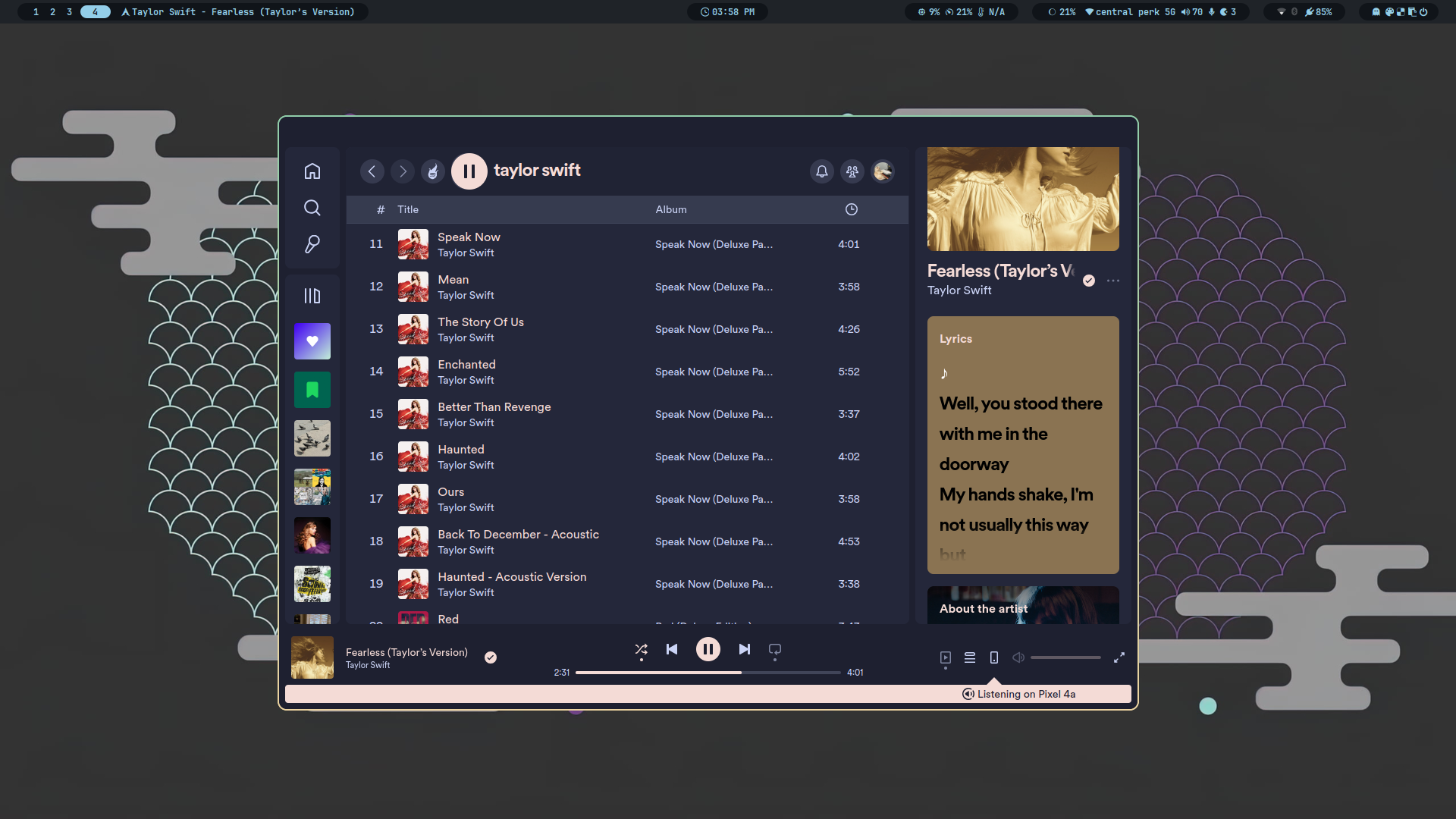Open the lyrics microphone icon in the sidebar

(x=312, y=244)
